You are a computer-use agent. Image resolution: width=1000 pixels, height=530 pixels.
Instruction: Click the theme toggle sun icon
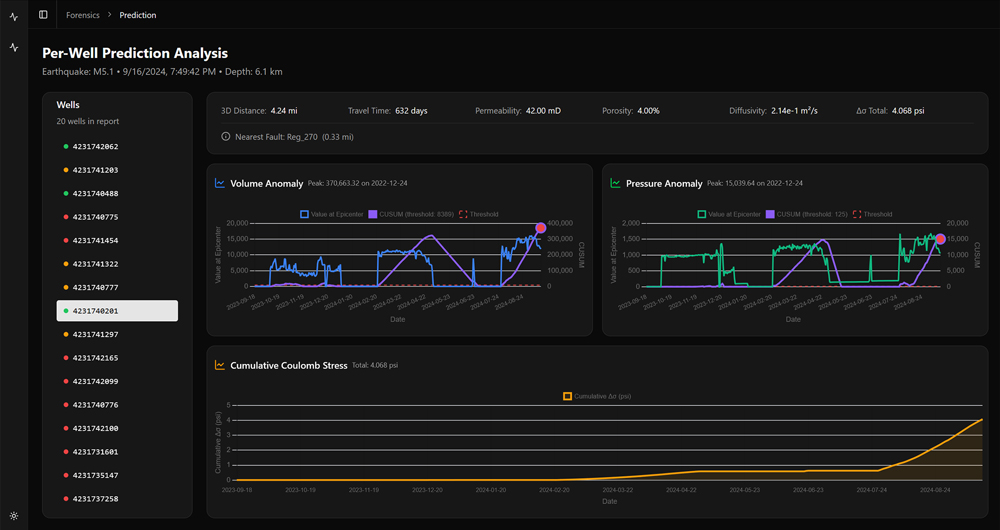(x=14, y=515)
